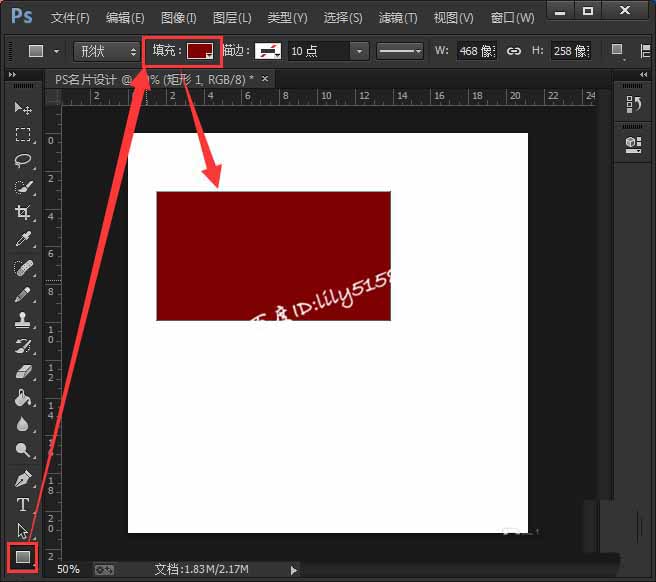
Task: Select the Move tool
Action: coord(22,108)
